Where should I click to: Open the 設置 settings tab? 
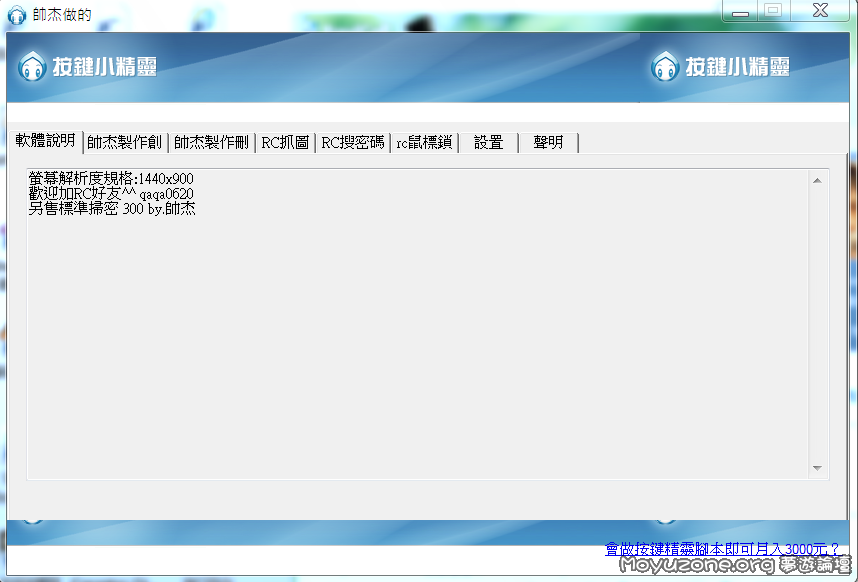point(488,142)
